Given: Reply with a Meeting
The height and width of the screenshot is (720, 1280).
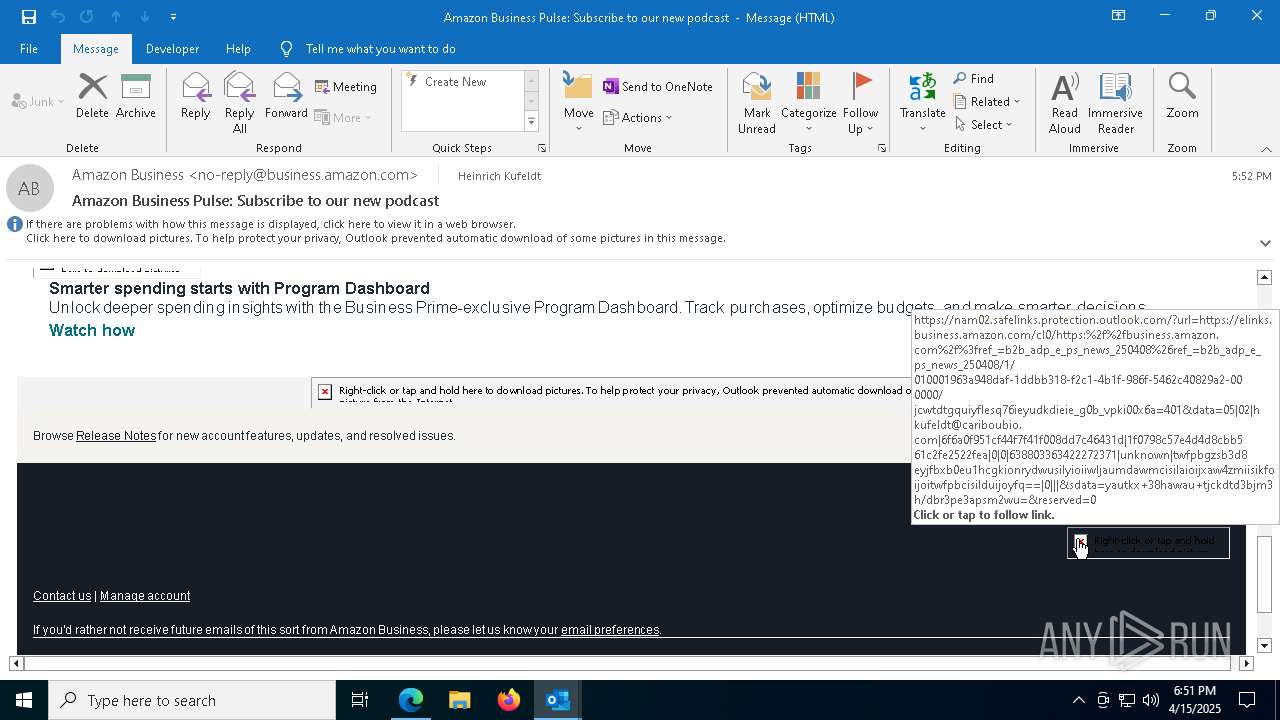Looking at the screenshot, I should pyautogui.click(x=346, y=87).
